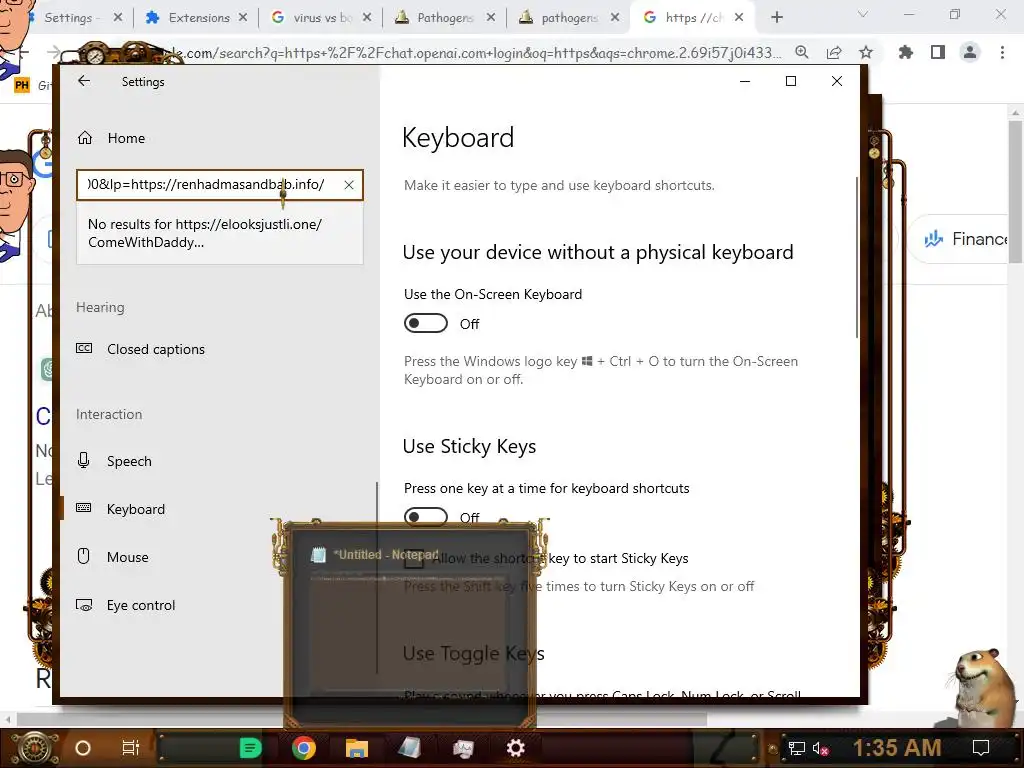This screenshot has height=768, width=1024.
Task: Open the Chrome profile avatar menu
Action: pyautogui.click(x=970, y=52)
